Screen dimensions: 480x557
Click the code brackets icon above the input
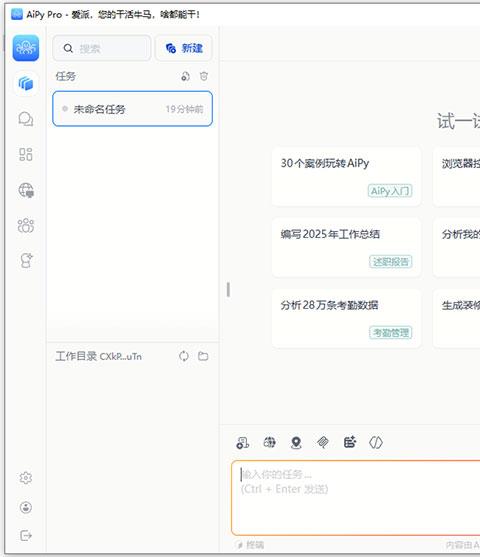click(376, 443)
